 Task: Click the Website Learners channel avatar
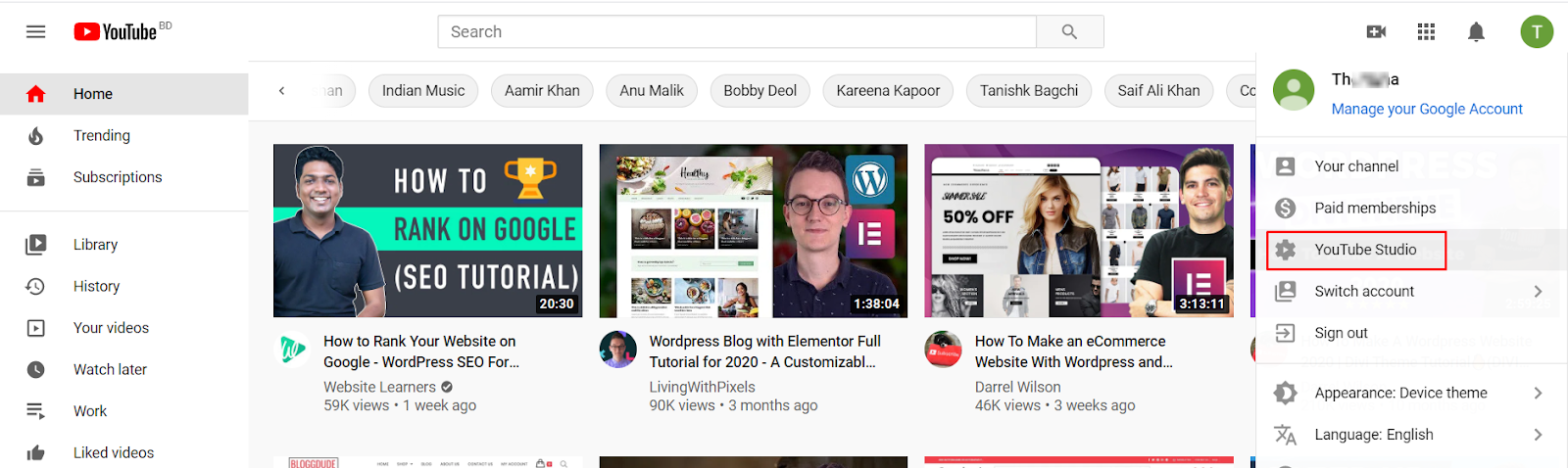[292, 350]
